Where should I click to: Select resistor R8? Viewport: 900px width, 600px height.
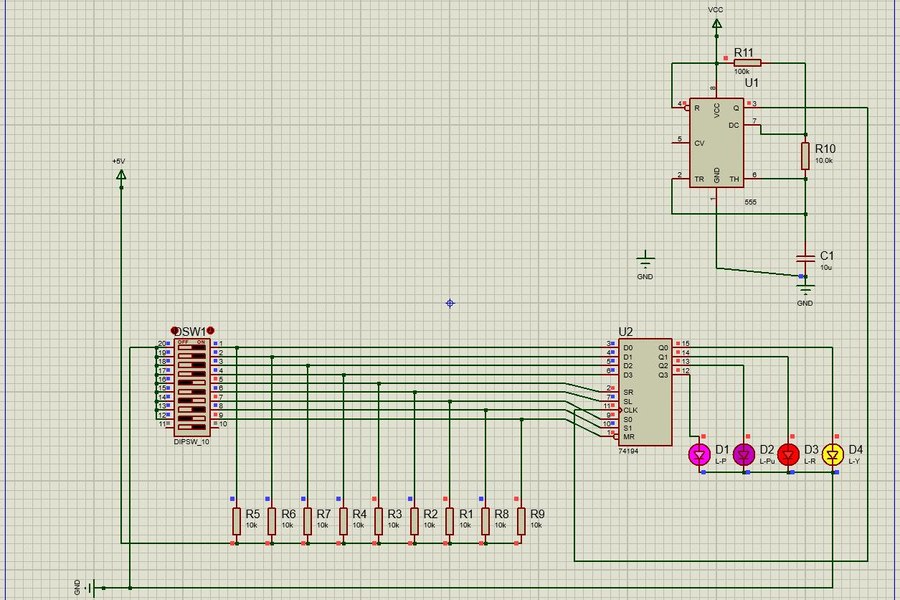486,521
